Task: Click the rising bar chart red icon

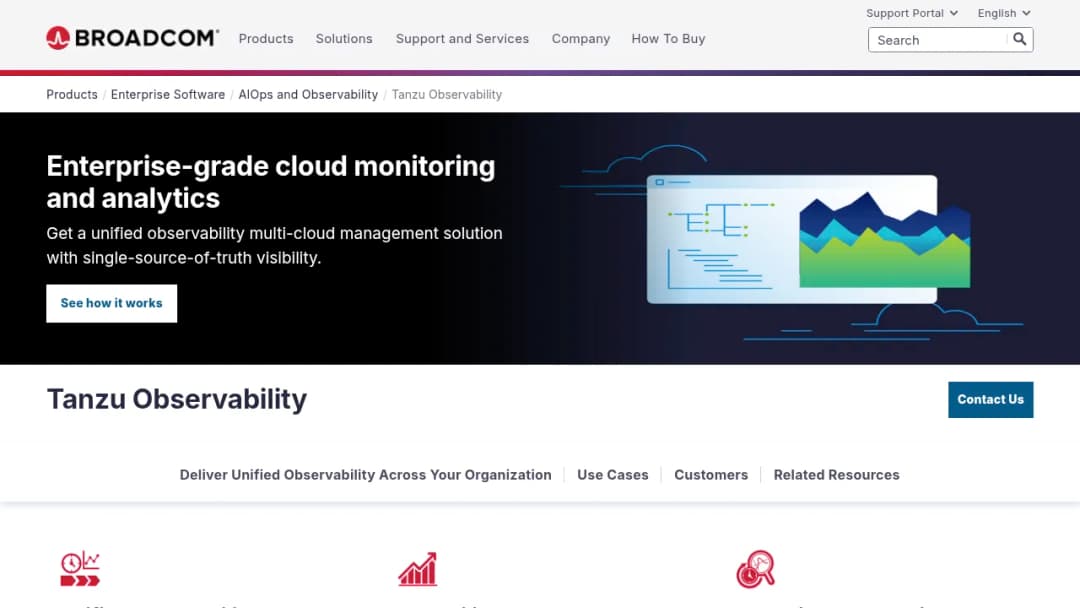Action: [x=417, y=569]
